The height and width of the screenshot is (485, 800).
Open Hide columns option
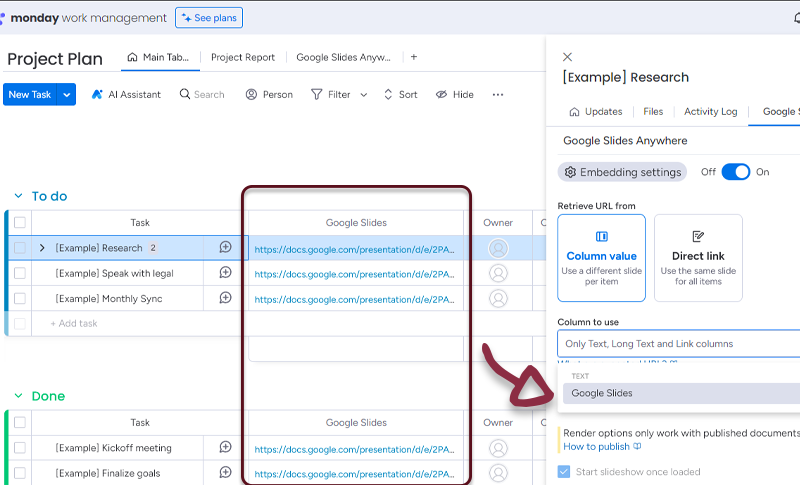[x=454, y=94]
